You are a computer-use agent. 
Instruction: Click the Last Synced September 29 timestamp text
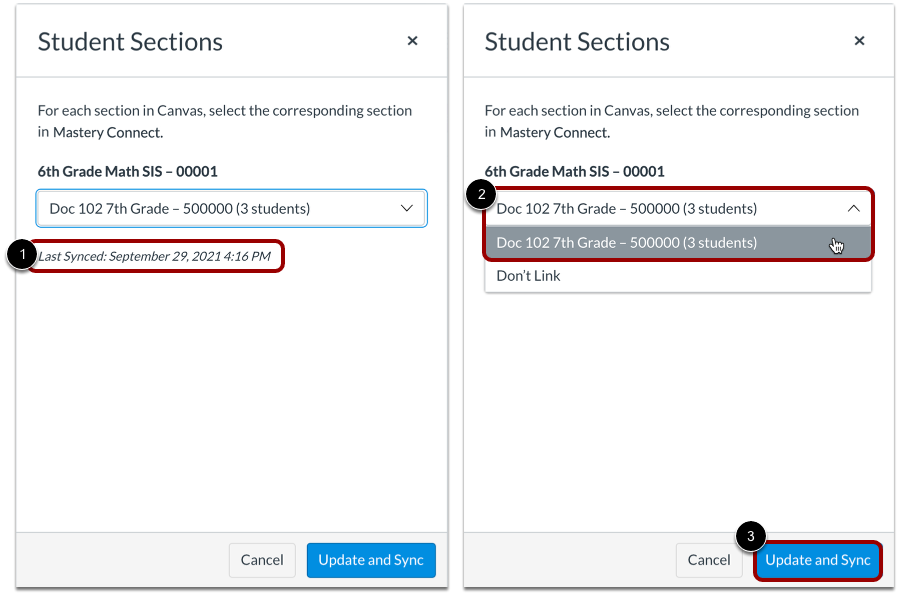point(154,257)
